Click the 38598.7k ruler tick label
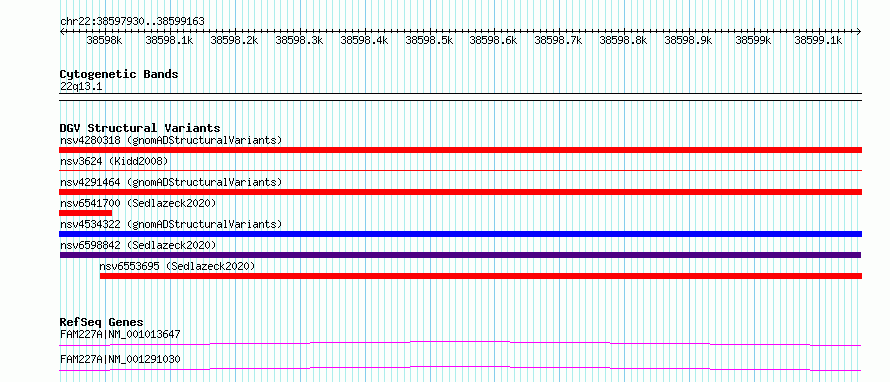890x382 pixels. (x=559, y=40)
